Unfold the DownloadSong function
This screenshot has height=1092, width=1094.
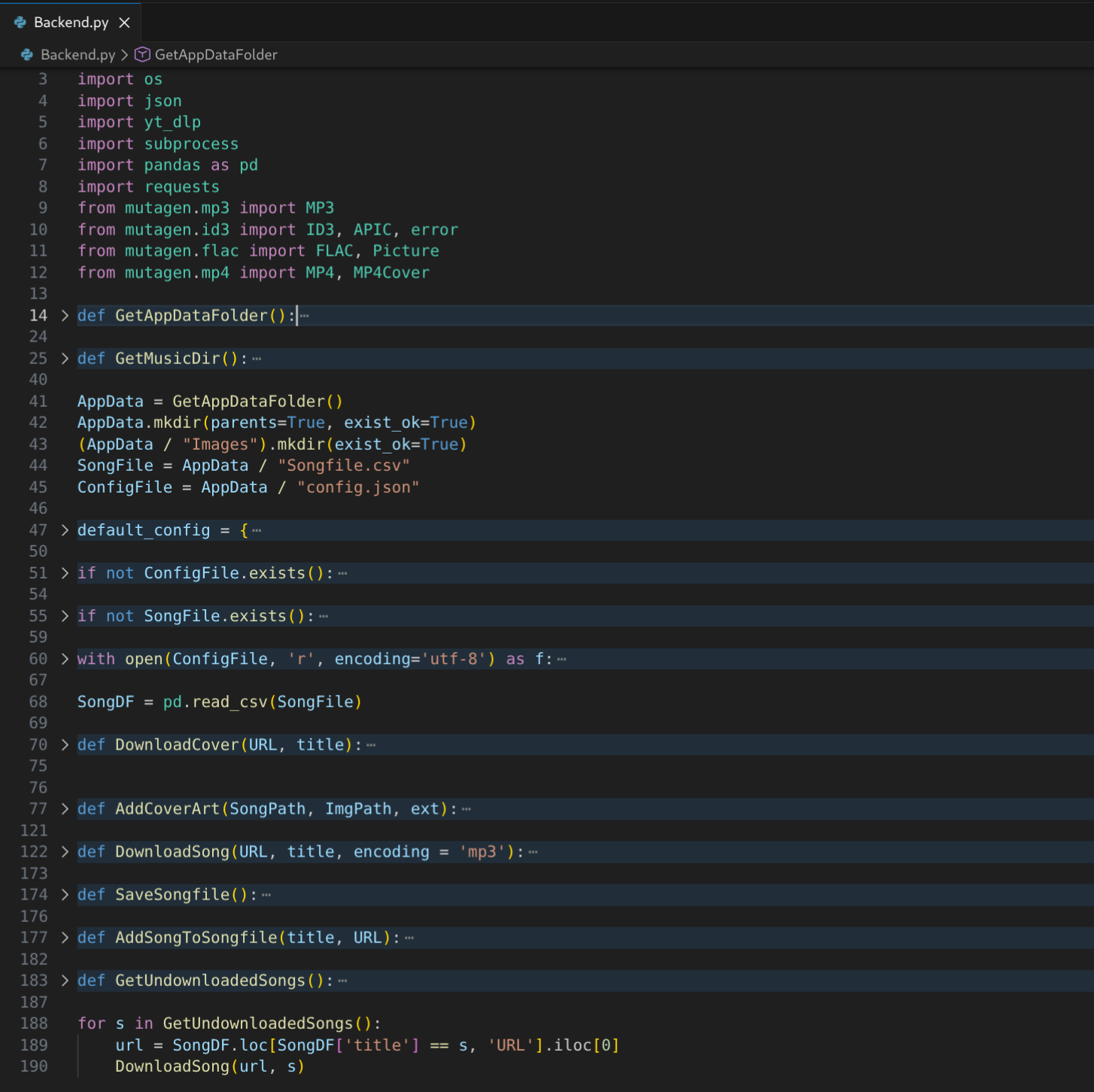click(65, 852)
